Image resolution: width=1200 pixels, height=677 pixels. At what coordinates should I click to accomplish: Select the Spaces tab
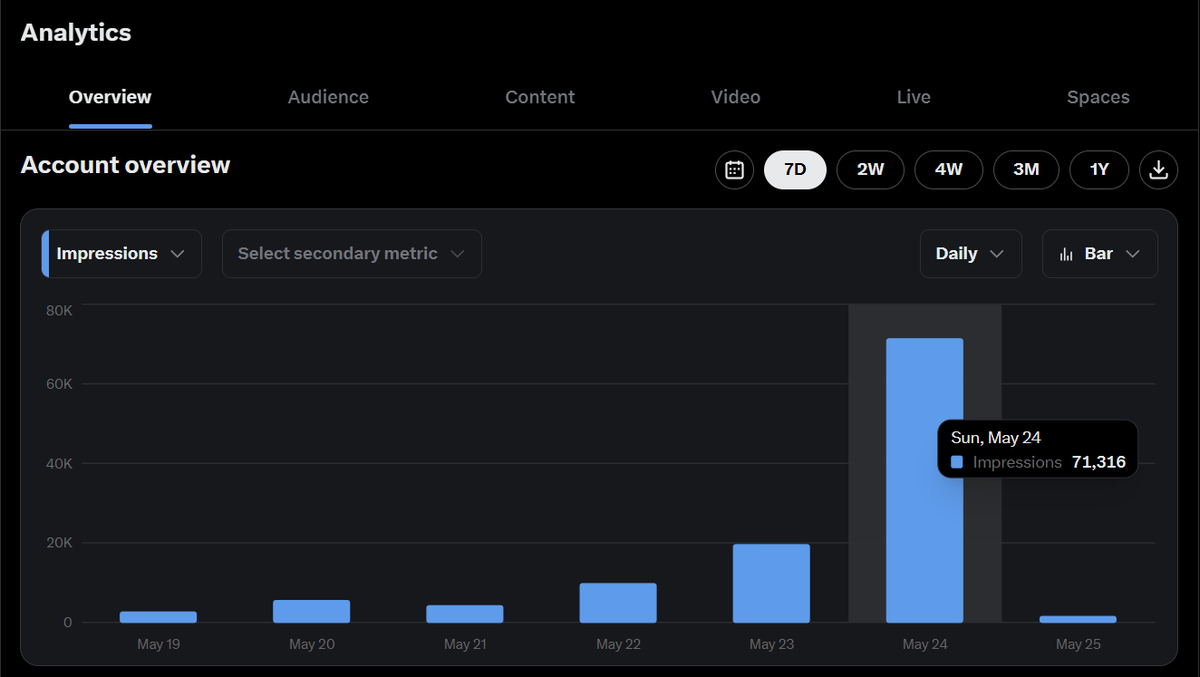(1098, 97)
